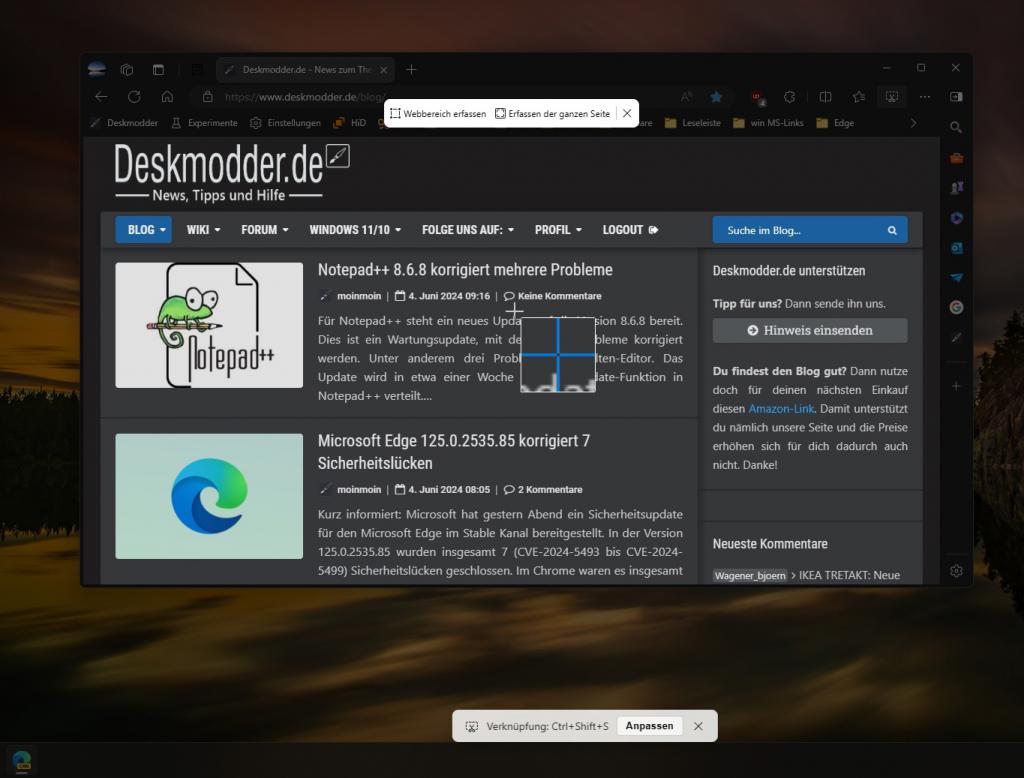Click the LOGOUT link
1024x778 pixels.
click(x=630, y=230)
